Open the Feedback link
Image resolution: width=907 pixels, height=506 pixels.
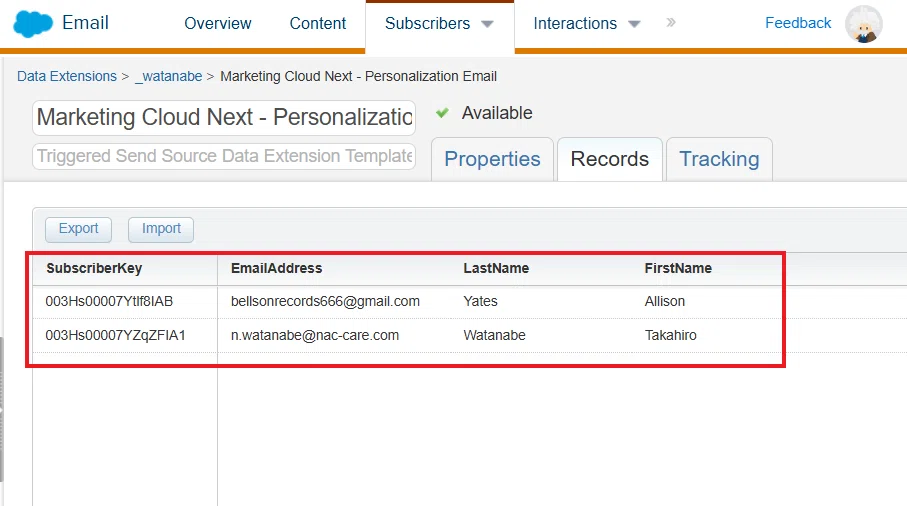(798, 23)
